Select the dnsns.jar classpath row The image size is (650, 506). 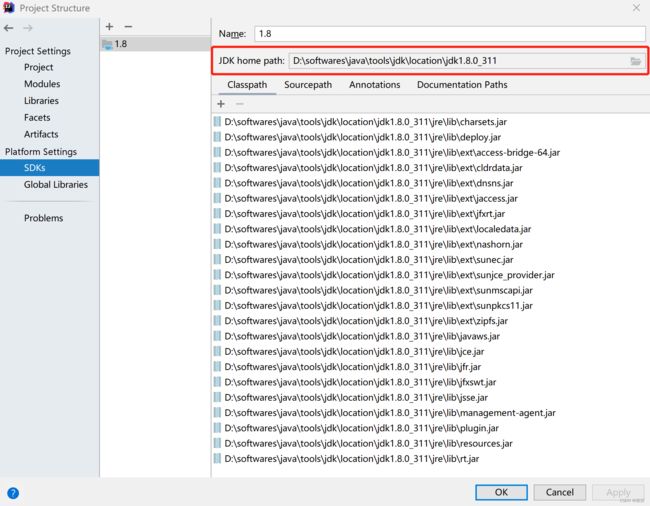(x=430, y=183)
